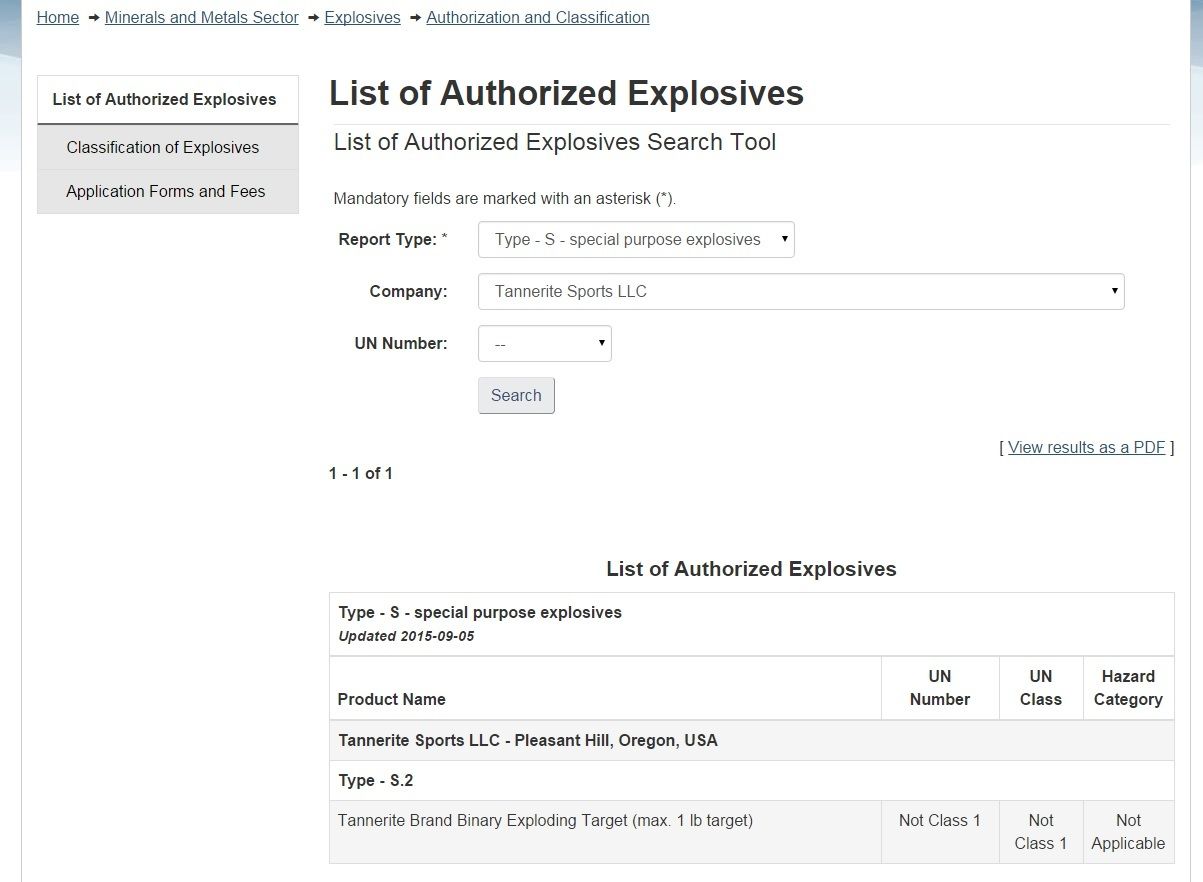Open the Explosives breadcrumb link

click(x=362, y=17)
